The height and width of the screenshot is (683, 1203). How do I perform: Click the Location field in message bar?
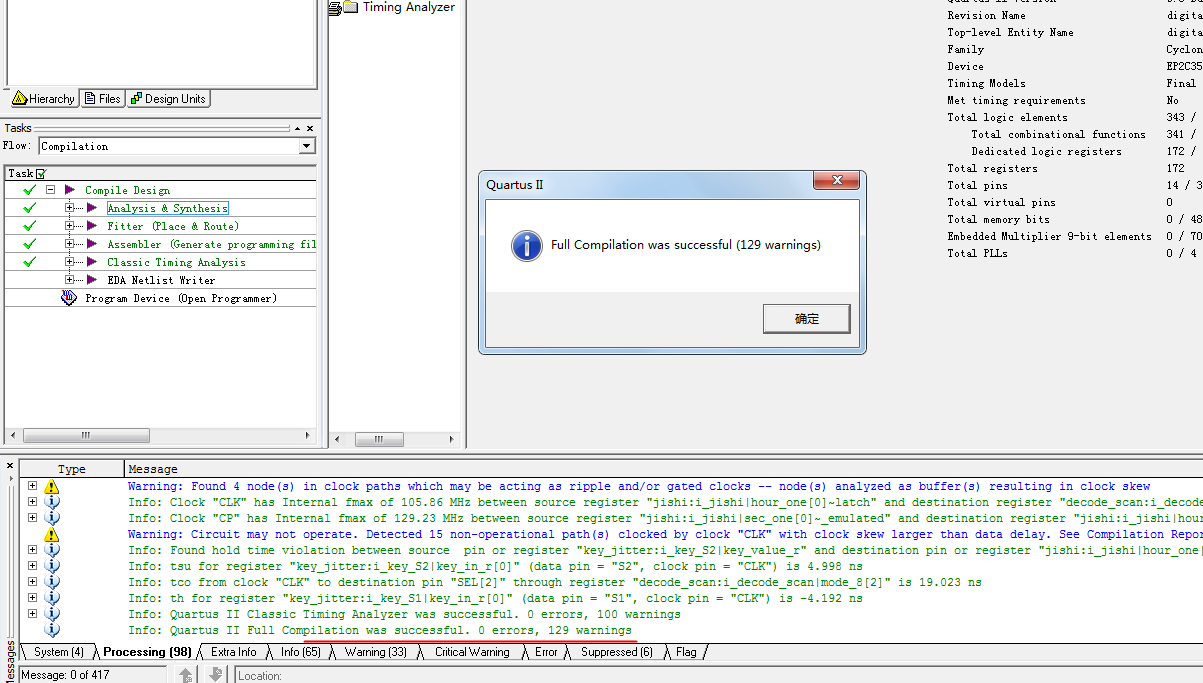click(x=718, y=675)
